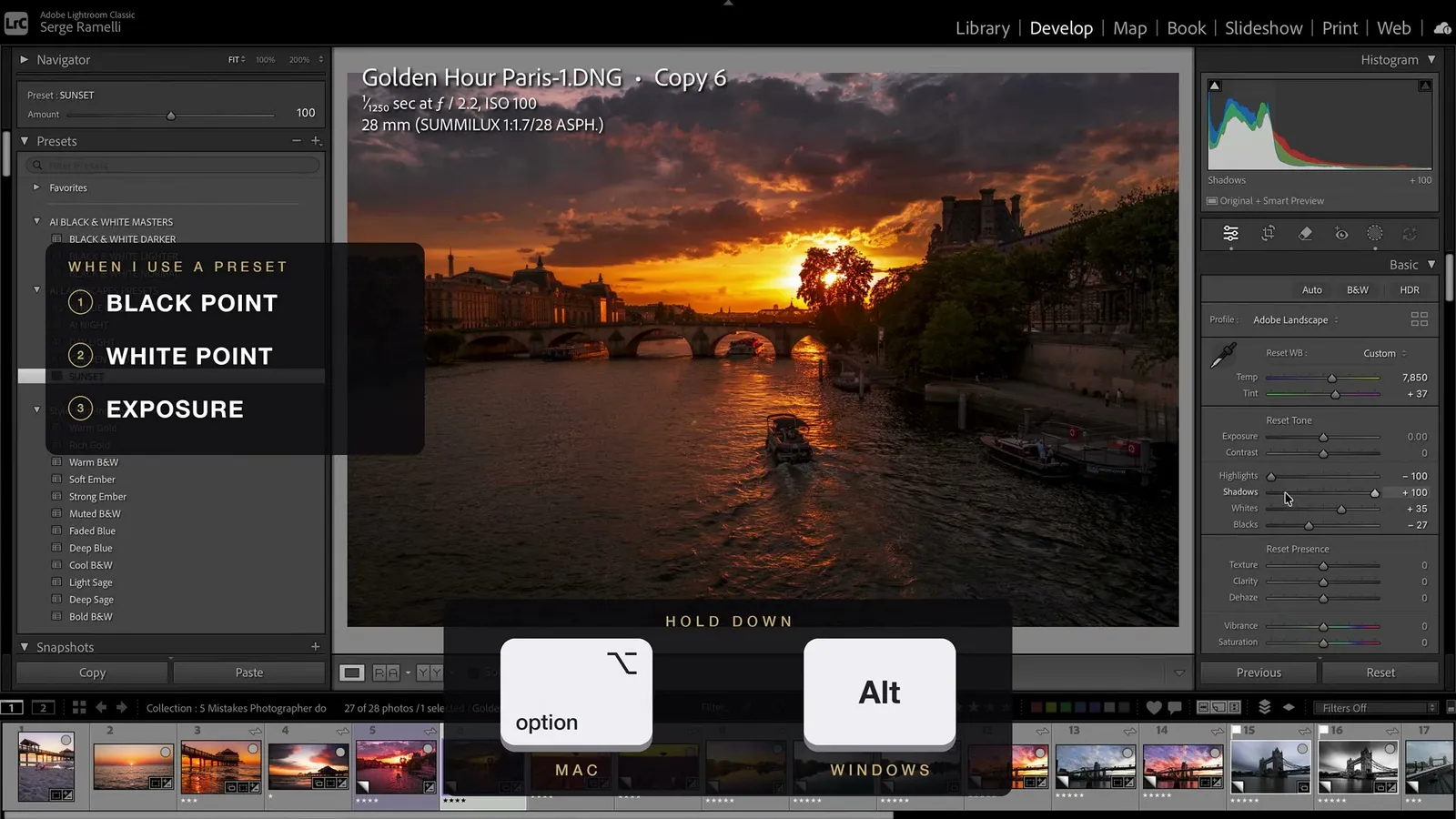Click the stacked layers filter icon
Screen dimensions: 1456x819
click(1264, 707)
